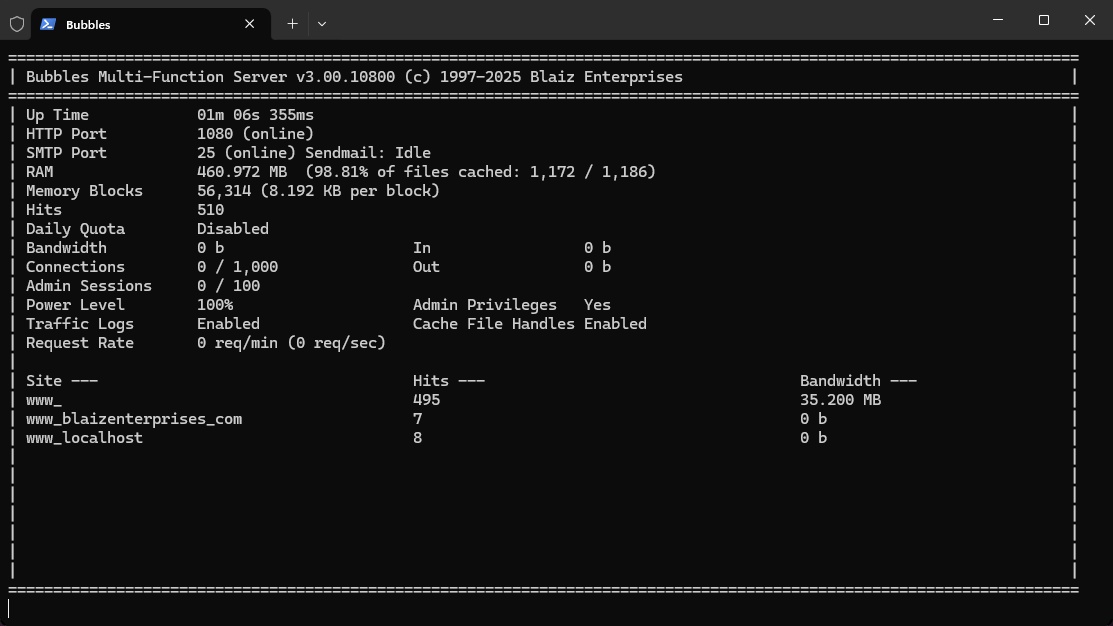The width and height of the screenshot is (1113, 626).
Task: Close the Bubbles tab
Action: (250, 24)
